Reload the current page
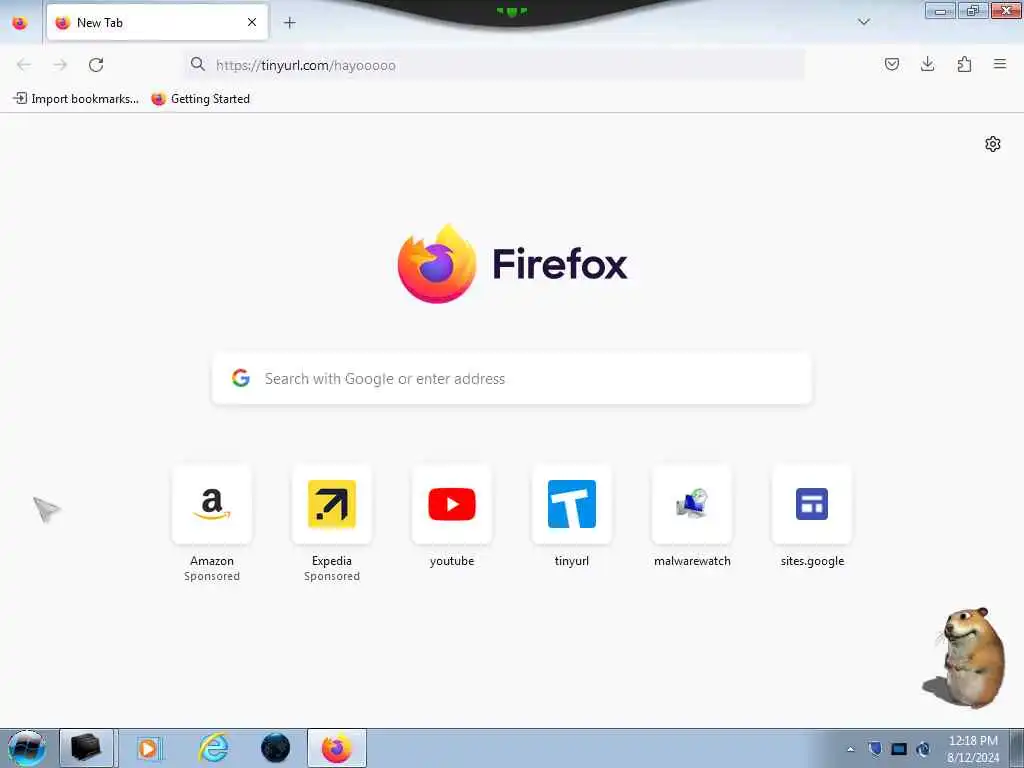Image resolution: width=1024 pixels, height=768 pixels. [96, 65]
